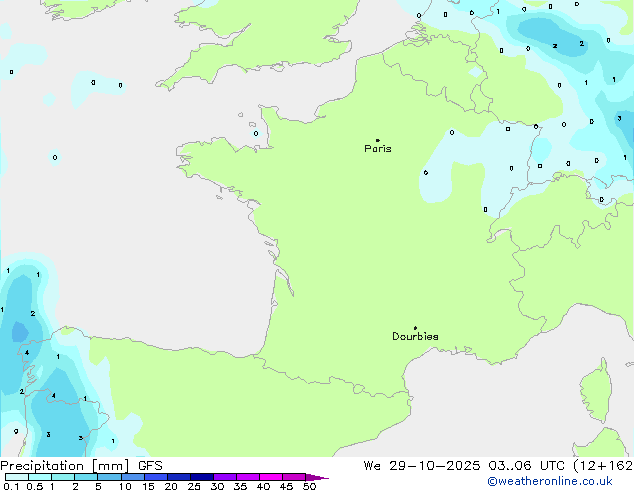This screenshot has height=490, width=634.
Task: Pick the legend swatch between 2 and 5
Action: coord(86,477)
